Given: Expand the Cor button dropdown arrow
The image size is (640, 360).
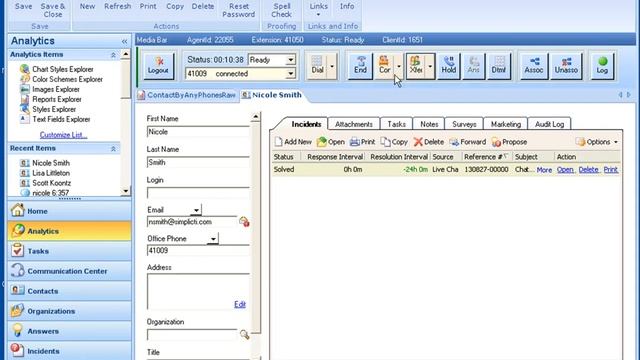Looking at the screenshot, I should coord(399,66).
